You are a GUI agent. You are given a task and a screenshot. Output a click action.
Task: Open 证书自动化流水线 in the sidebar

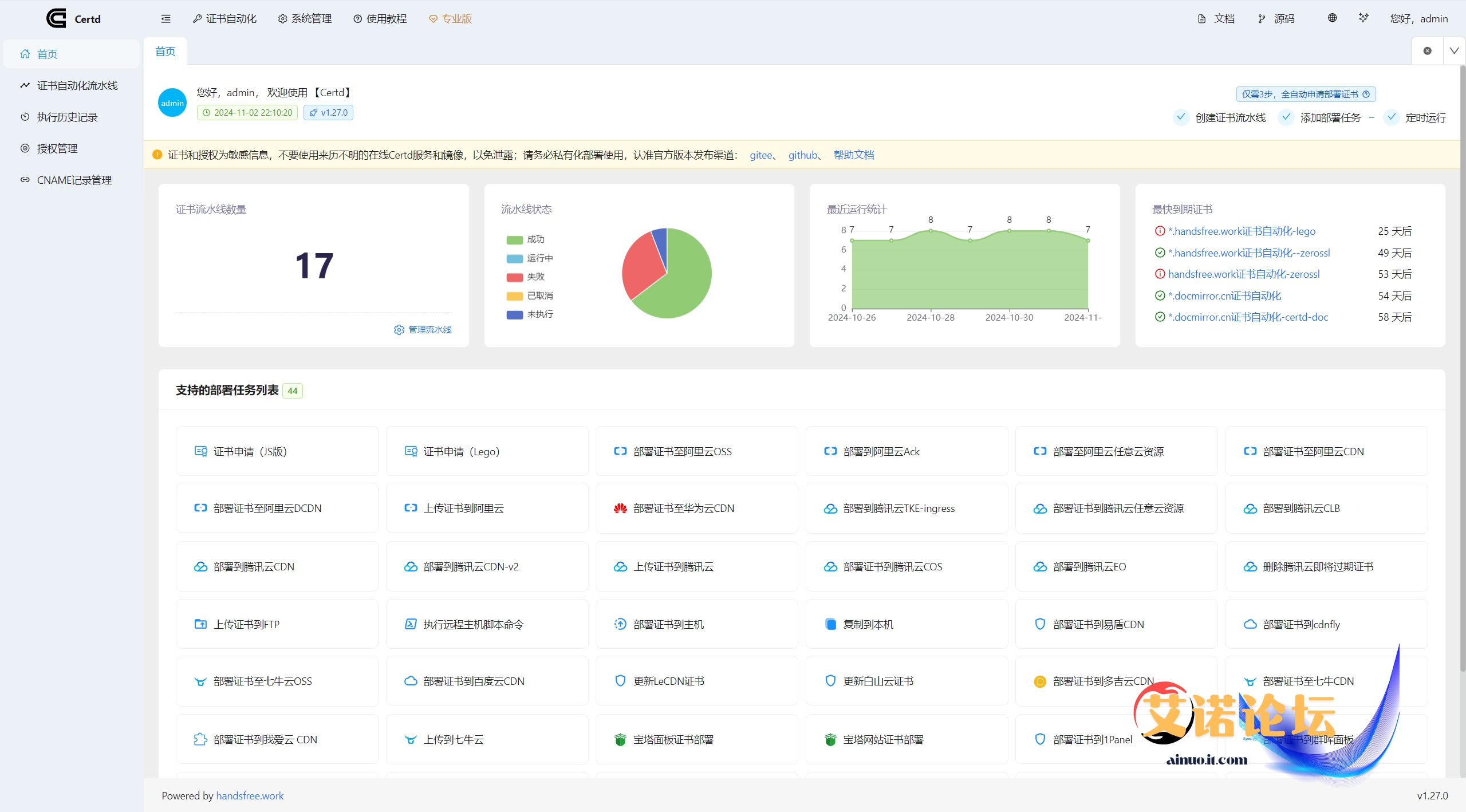pyautogui.click(x=71, y=85)
